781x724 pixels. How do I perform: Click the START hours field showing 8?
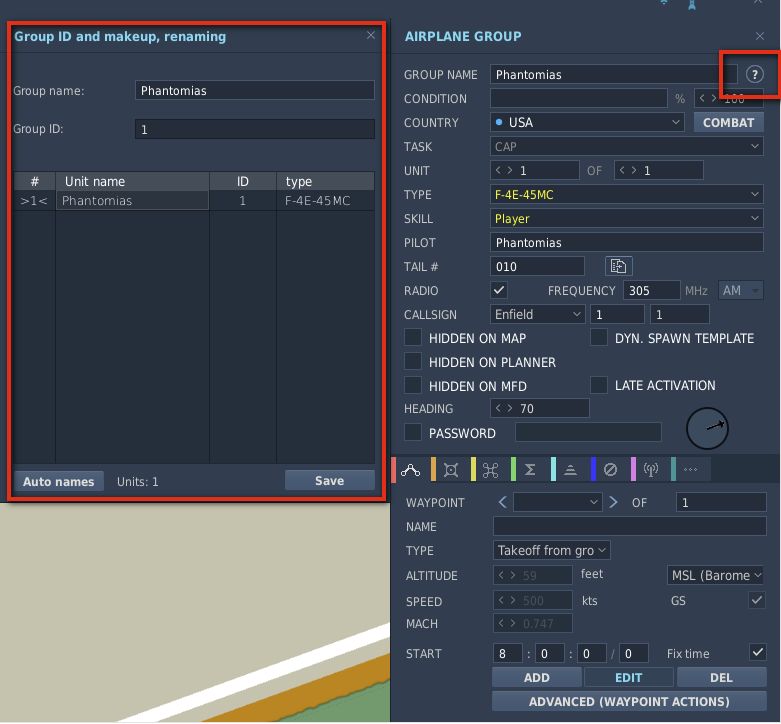[x=508, y=653]
